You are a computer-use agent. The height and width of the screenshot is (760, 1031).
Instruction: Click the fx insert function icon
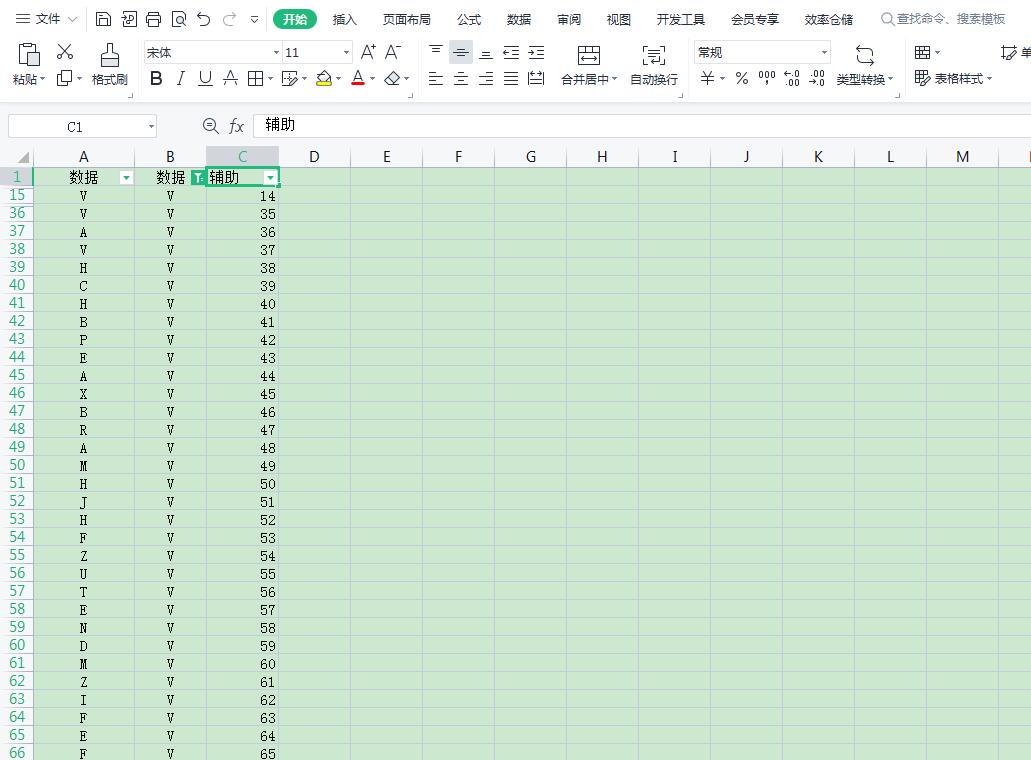click(x=236, y=126)
